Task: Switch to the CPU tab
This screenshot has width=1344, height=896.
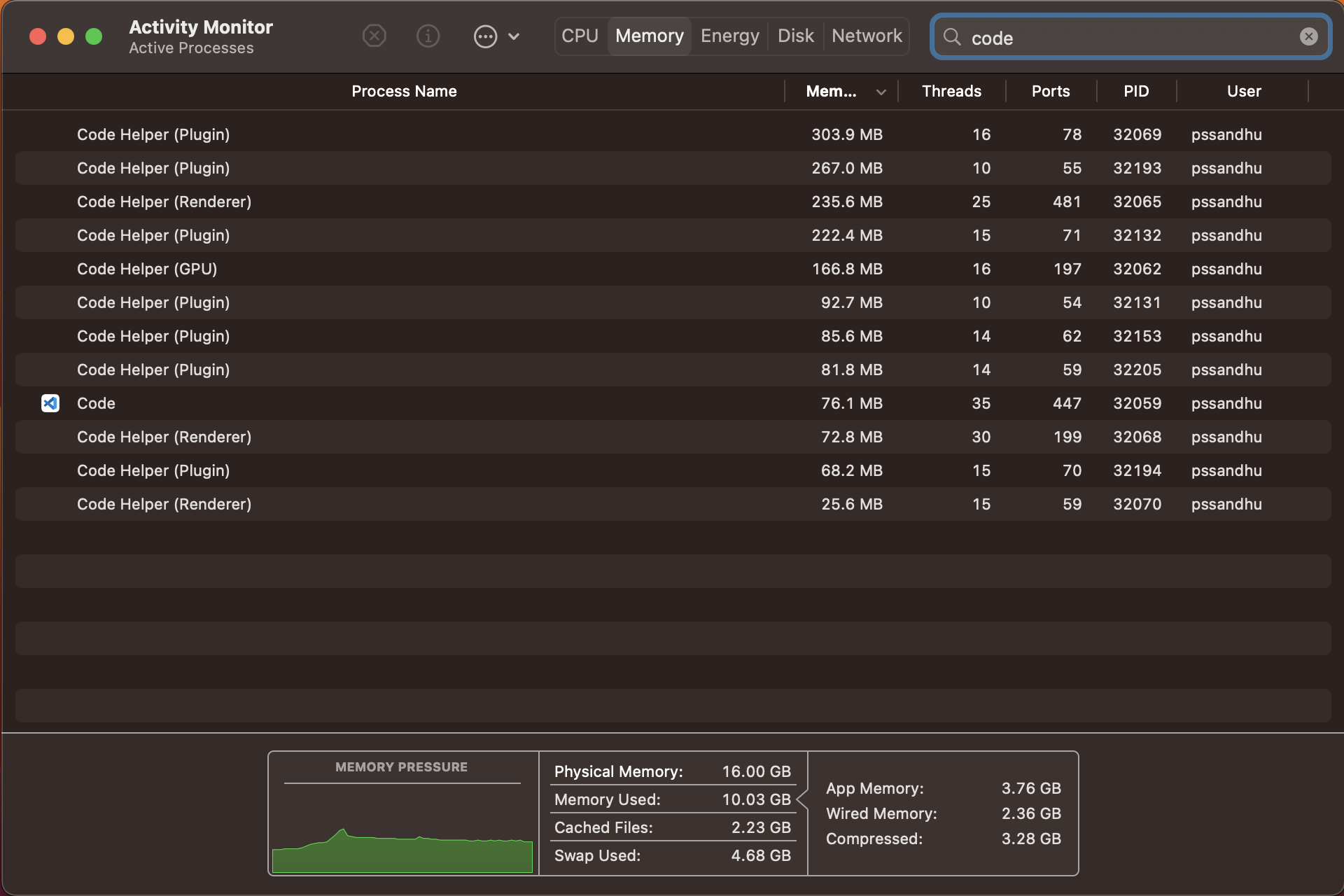Action: click(x=580, y=36)
